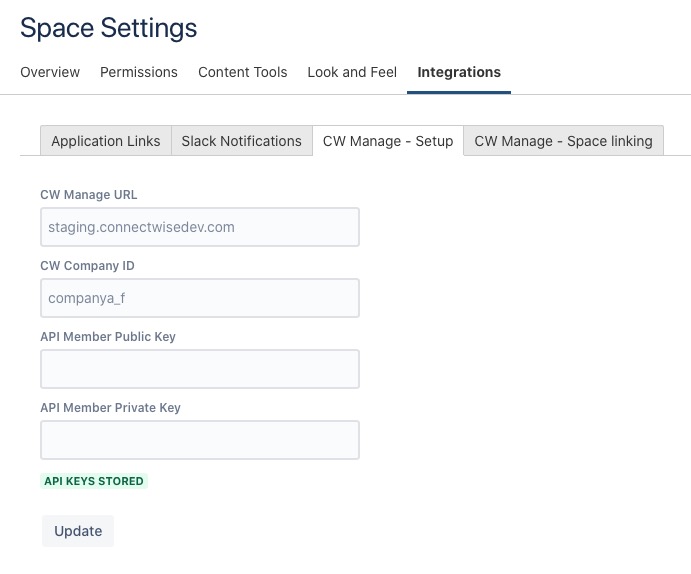Click the Integrations tab

click(x=459, y=72)
